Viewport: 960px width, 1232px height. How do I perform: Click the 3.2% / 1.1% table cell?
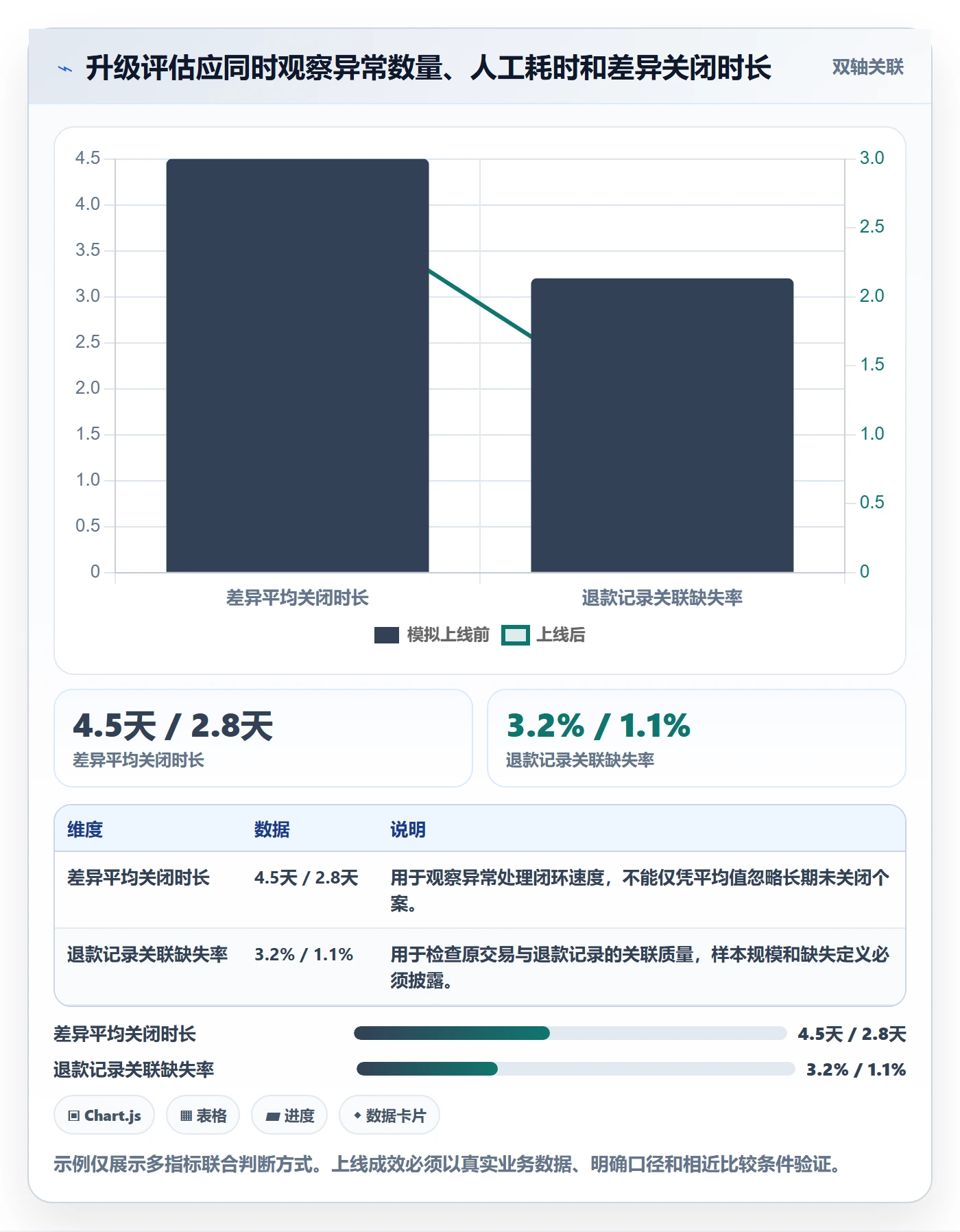click(x=304, y=954)
